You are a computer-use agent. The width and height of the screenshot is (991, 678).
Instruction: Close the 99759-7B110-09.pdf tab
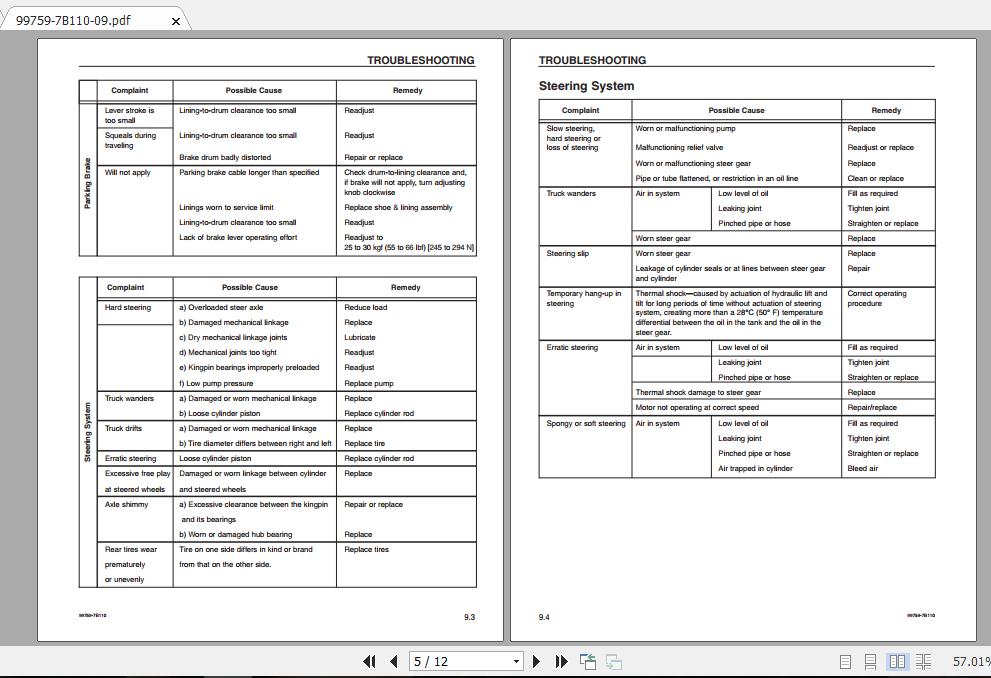click(176, 21)
